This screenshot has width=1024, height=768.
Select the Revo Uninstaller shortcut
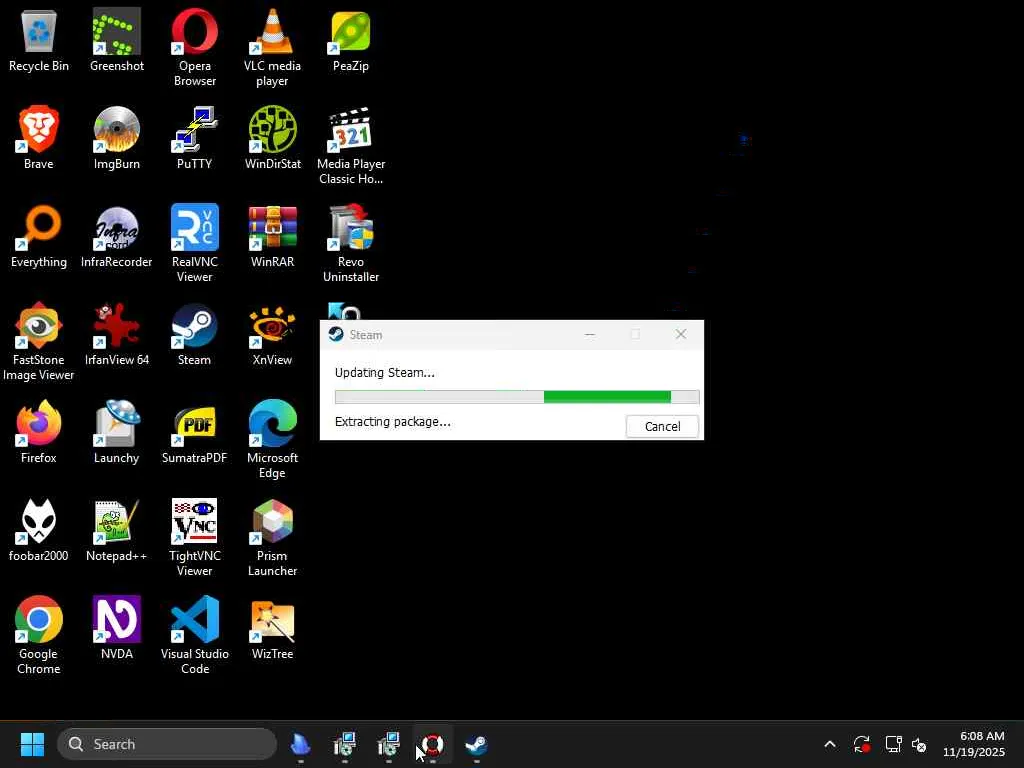[x=351, y=244]
